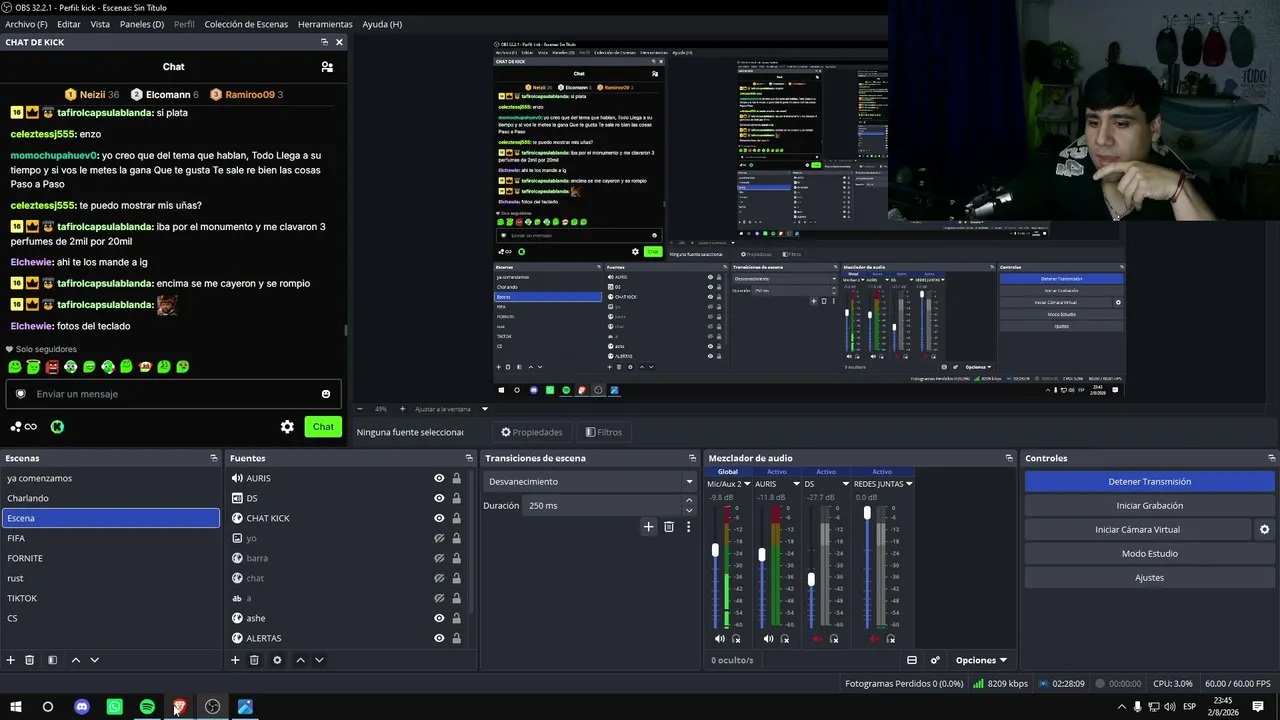Open source properties gear in Fuentes toolbar
Viewport: 1280px width, 720px height.
pyautogui.click(x=277, y=660)
